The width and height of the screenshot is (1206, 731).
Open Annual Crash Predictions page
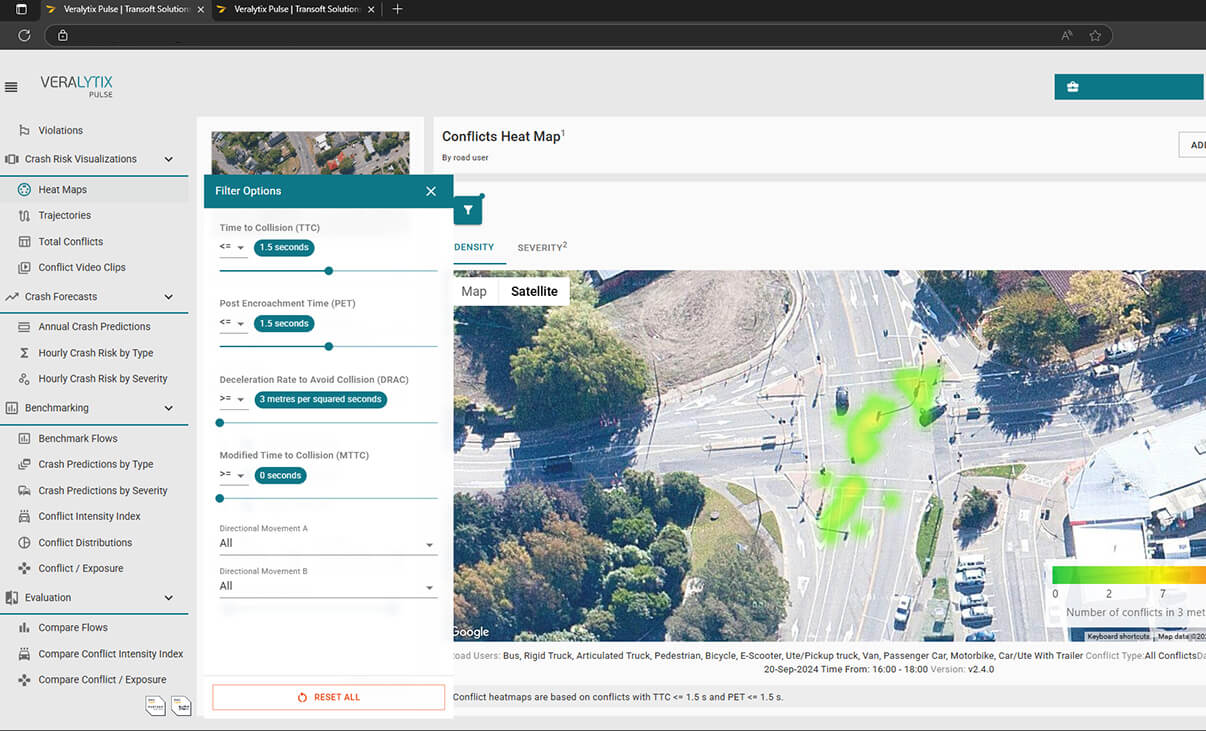point(94,327)
